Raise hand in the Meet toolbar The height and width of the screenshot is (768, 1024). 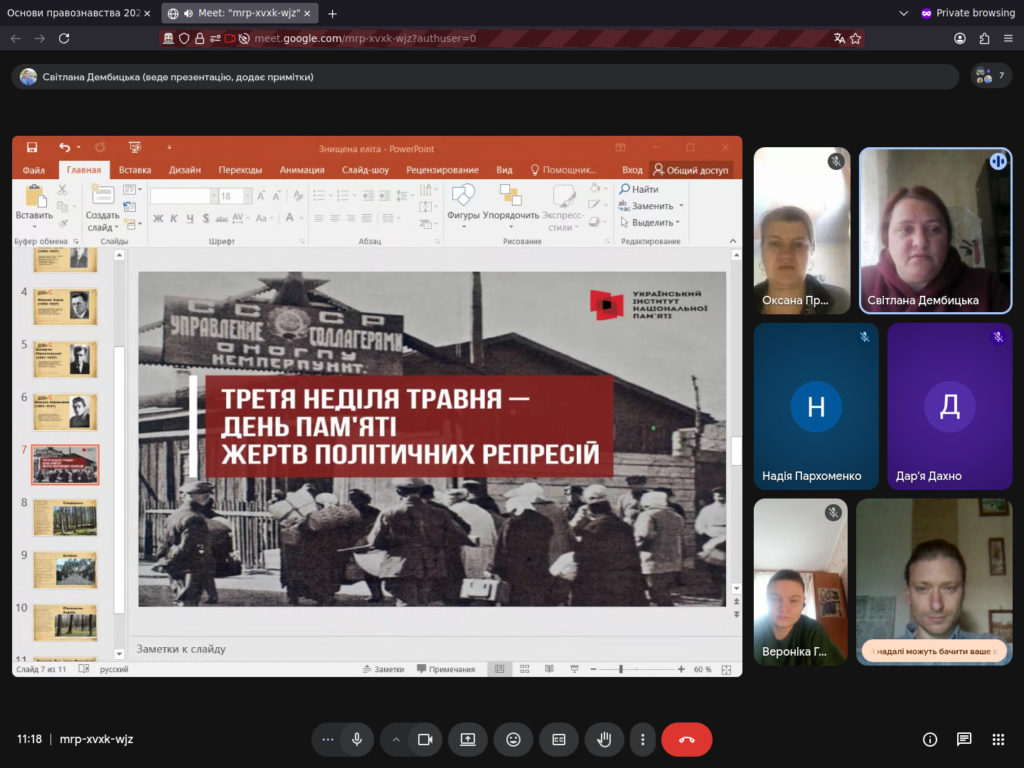point(604,739)
